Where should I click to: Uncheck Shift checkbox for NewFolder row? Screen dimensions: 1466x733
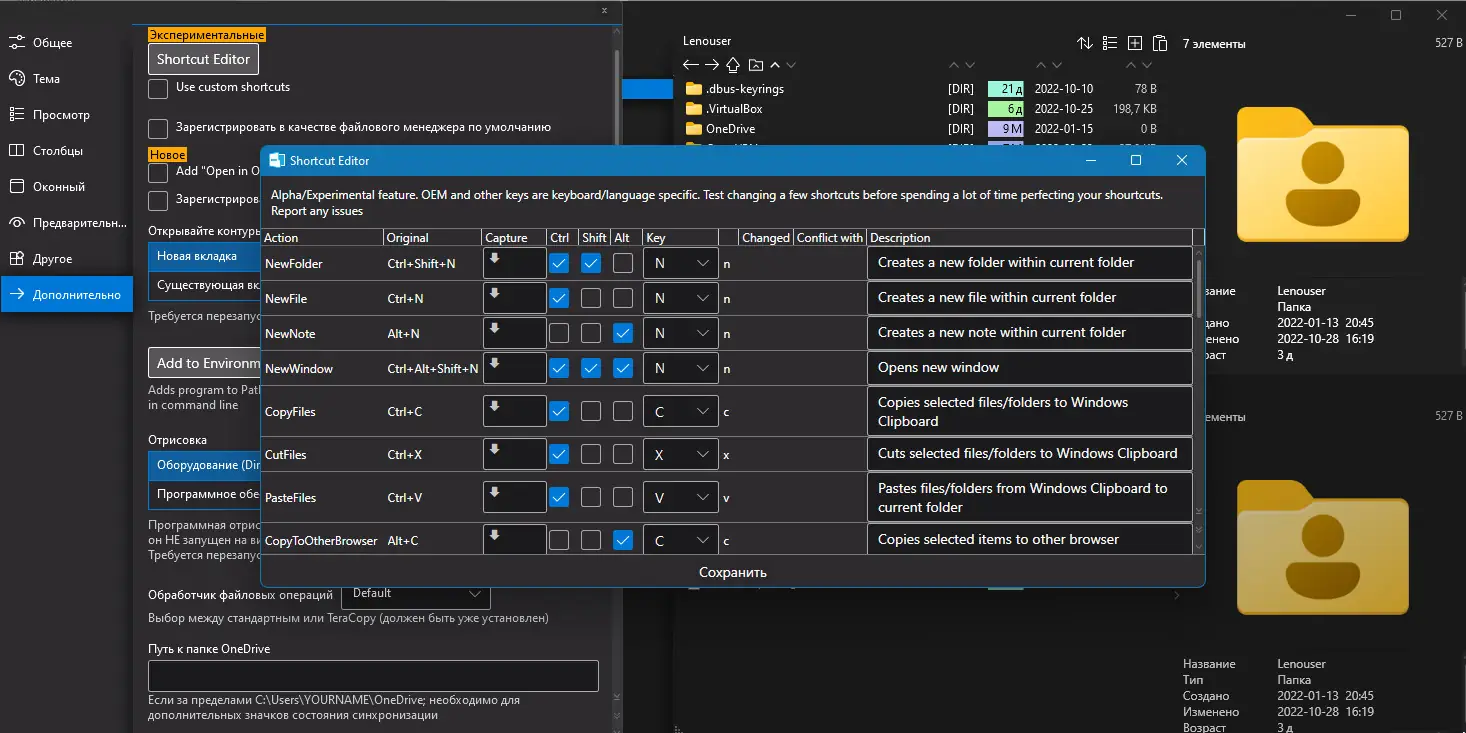click(591, 263)
